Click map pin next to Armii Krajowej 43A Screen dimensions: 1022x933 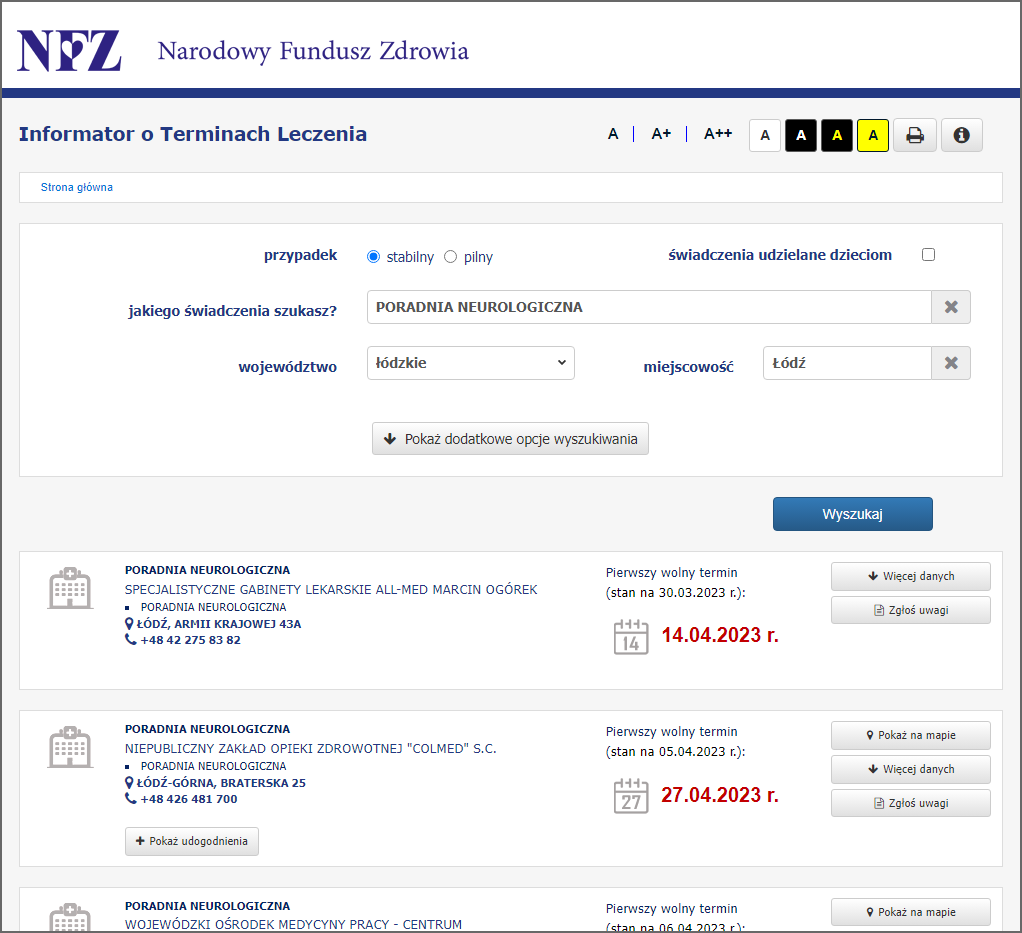tap(129, 624)
